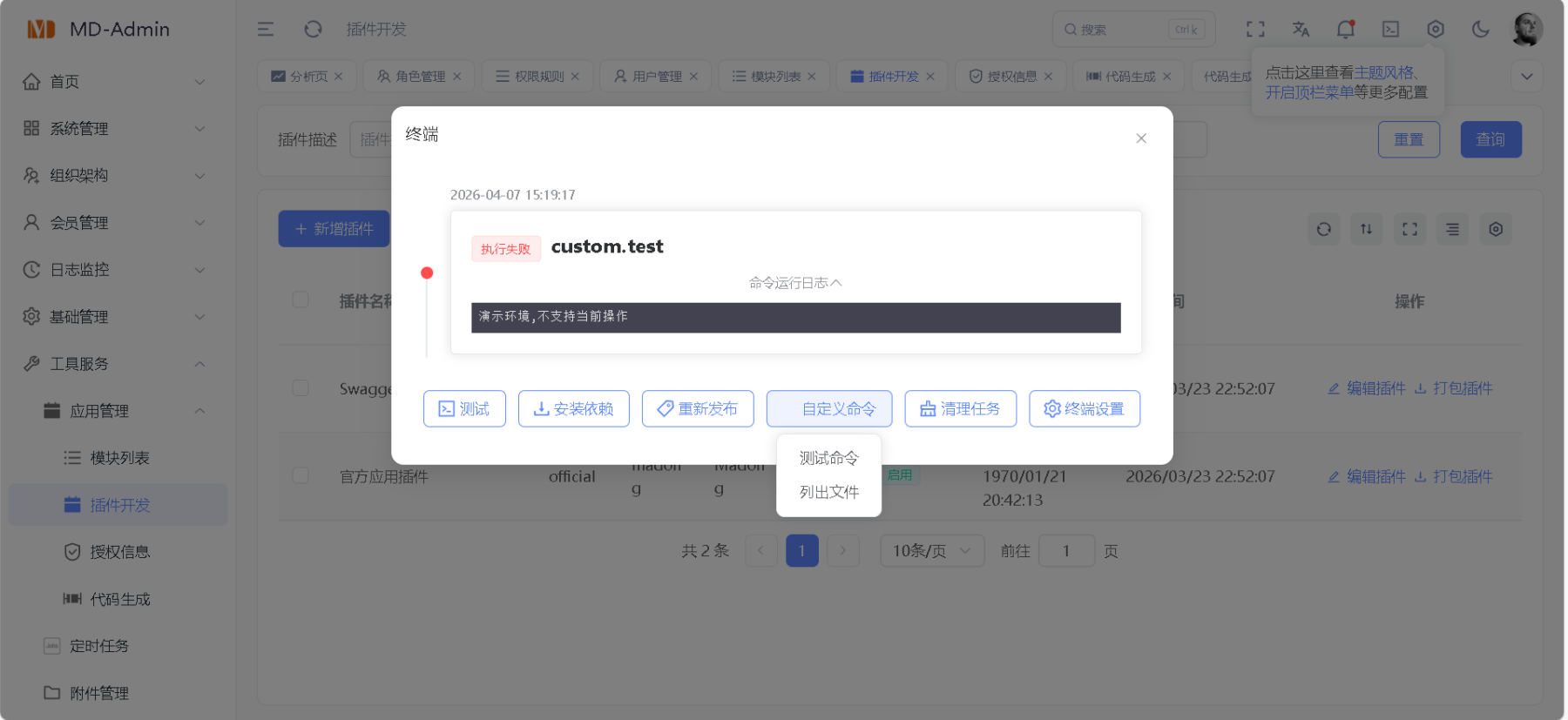Click the table density icon
The width and height of the screenshot is (1568, 720).
coord(1453,229)
